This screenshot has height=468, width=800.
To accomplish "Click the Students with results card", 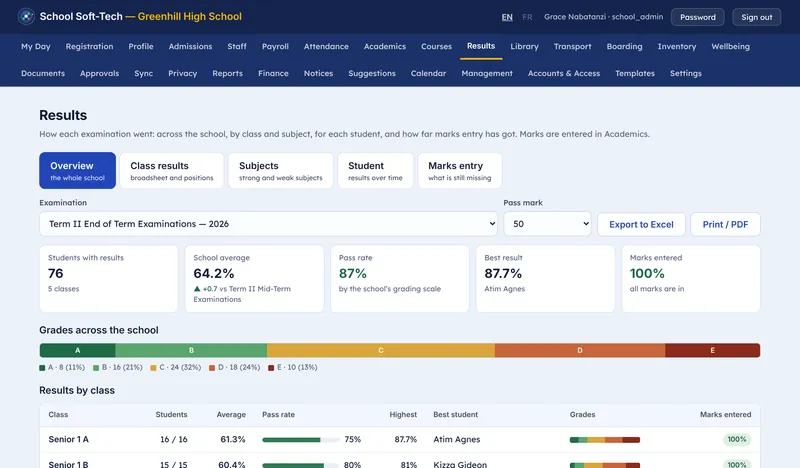I will click(109, 279).
